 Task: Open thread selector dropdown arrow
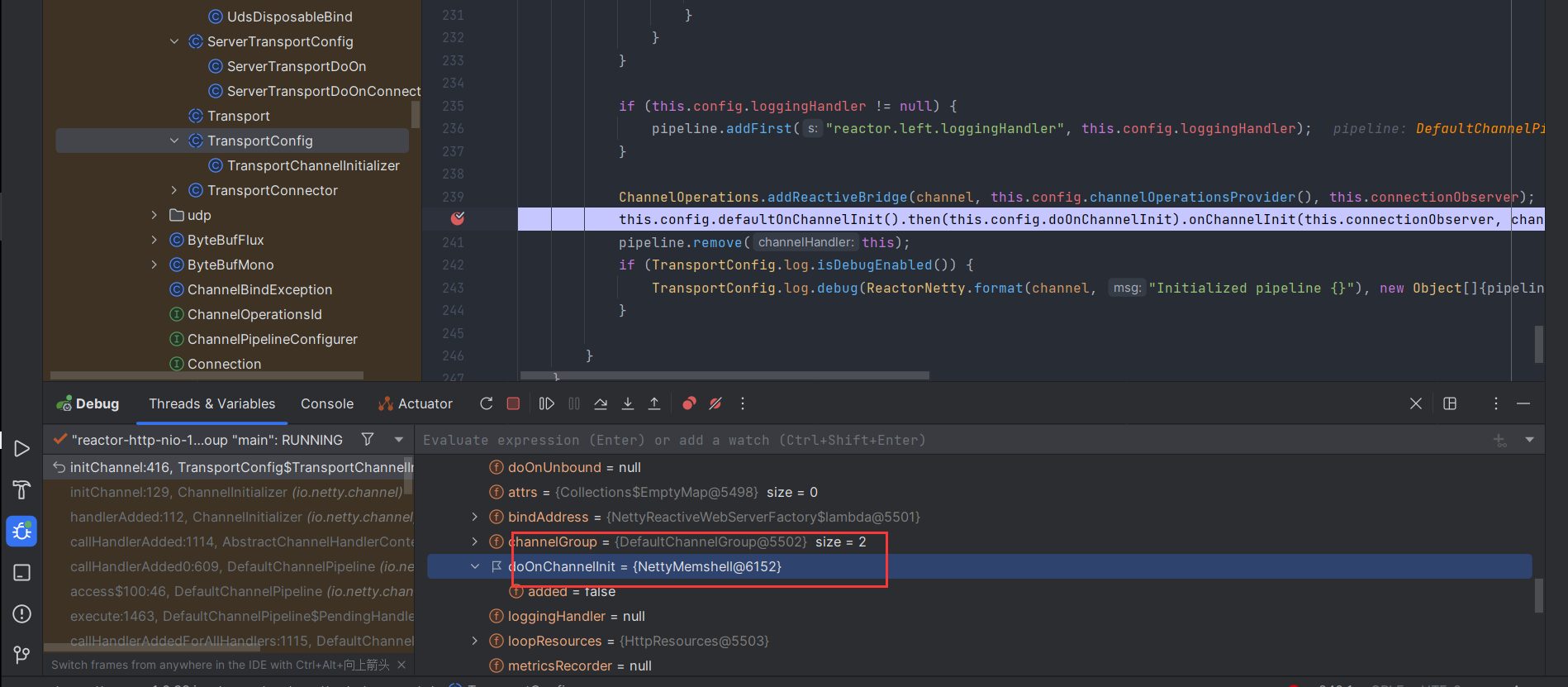399,439
